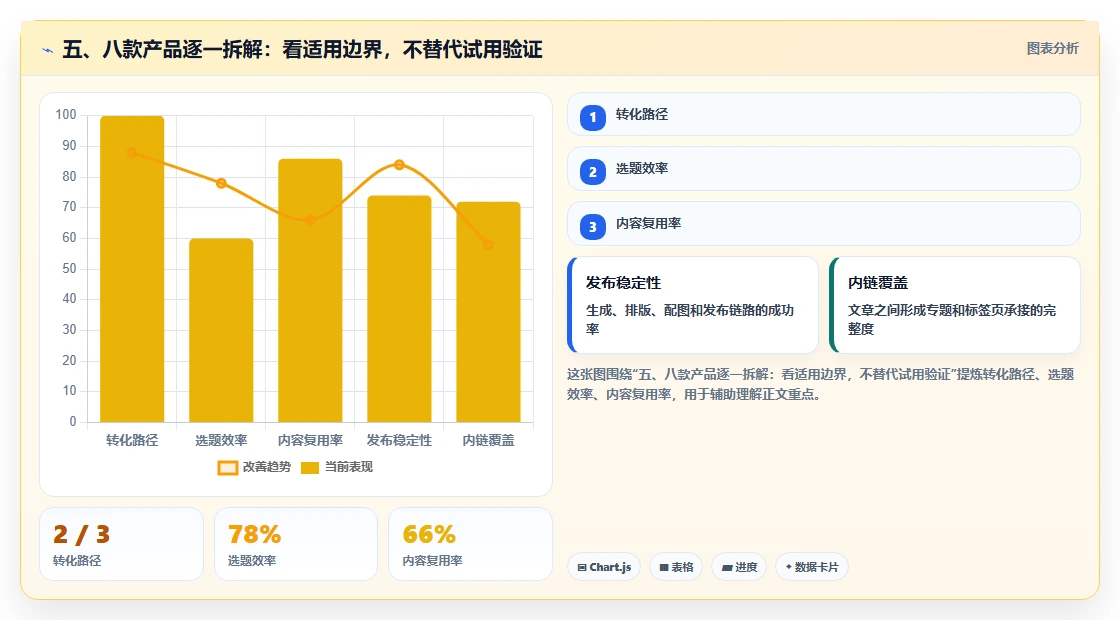This screenshot has width=1120, height=620.
Task: Click the 内链覆盖 x-axis label
Action: [x=489, y=441]
